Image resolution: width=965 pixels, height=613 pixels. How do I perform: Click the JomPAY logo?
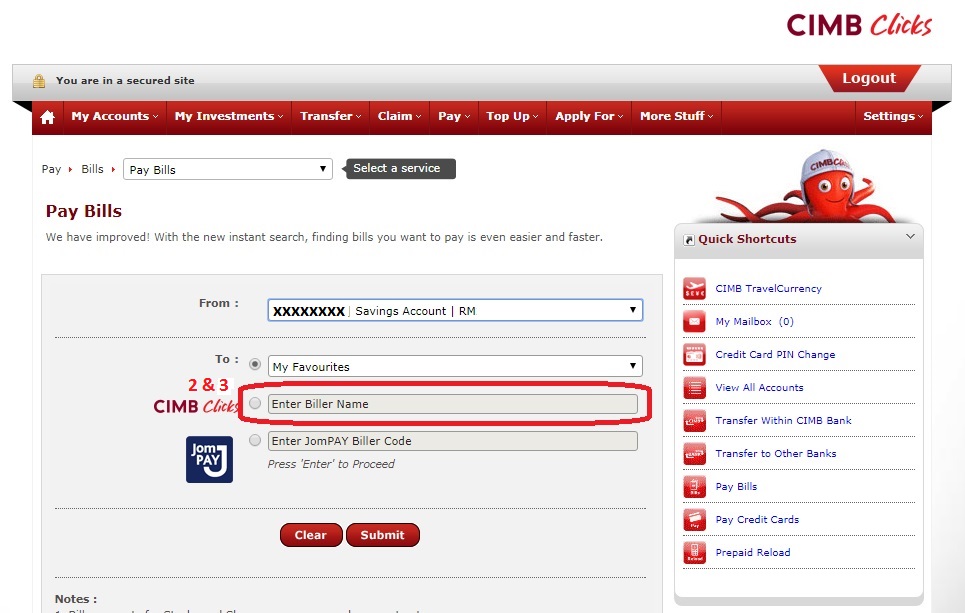pos(209,459)
